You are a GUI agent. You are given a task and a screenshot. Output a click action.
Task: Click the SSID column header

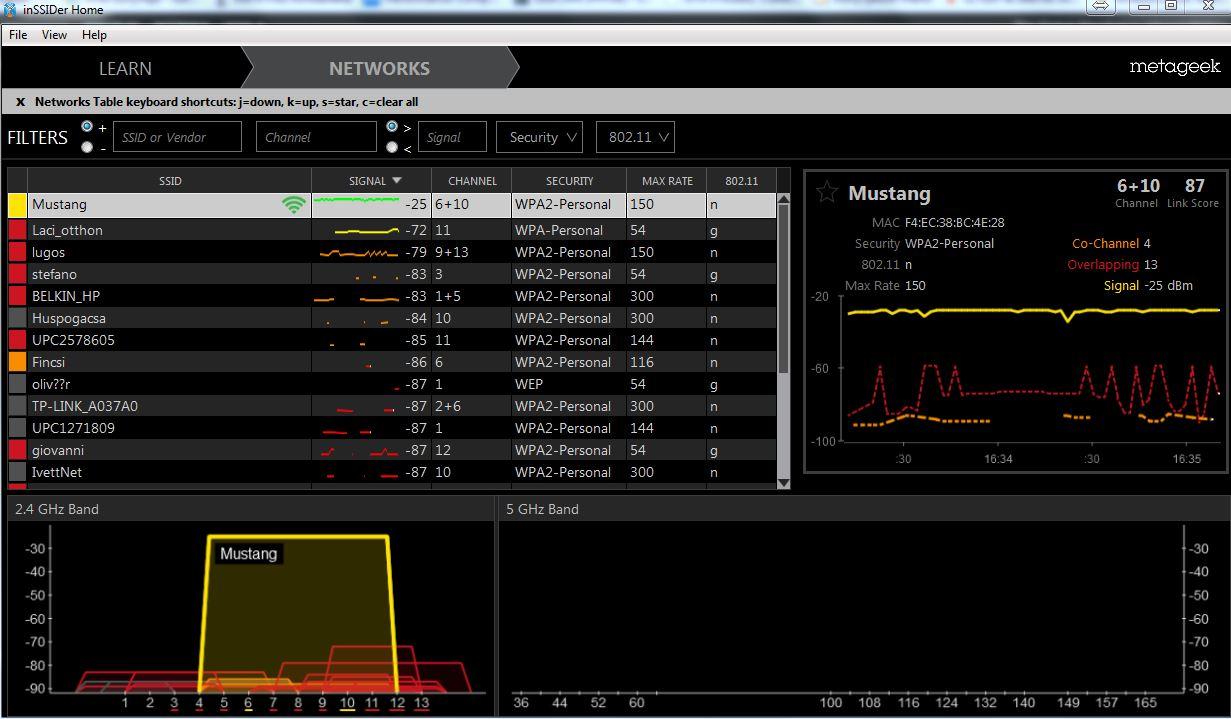[x=170, y=181]
